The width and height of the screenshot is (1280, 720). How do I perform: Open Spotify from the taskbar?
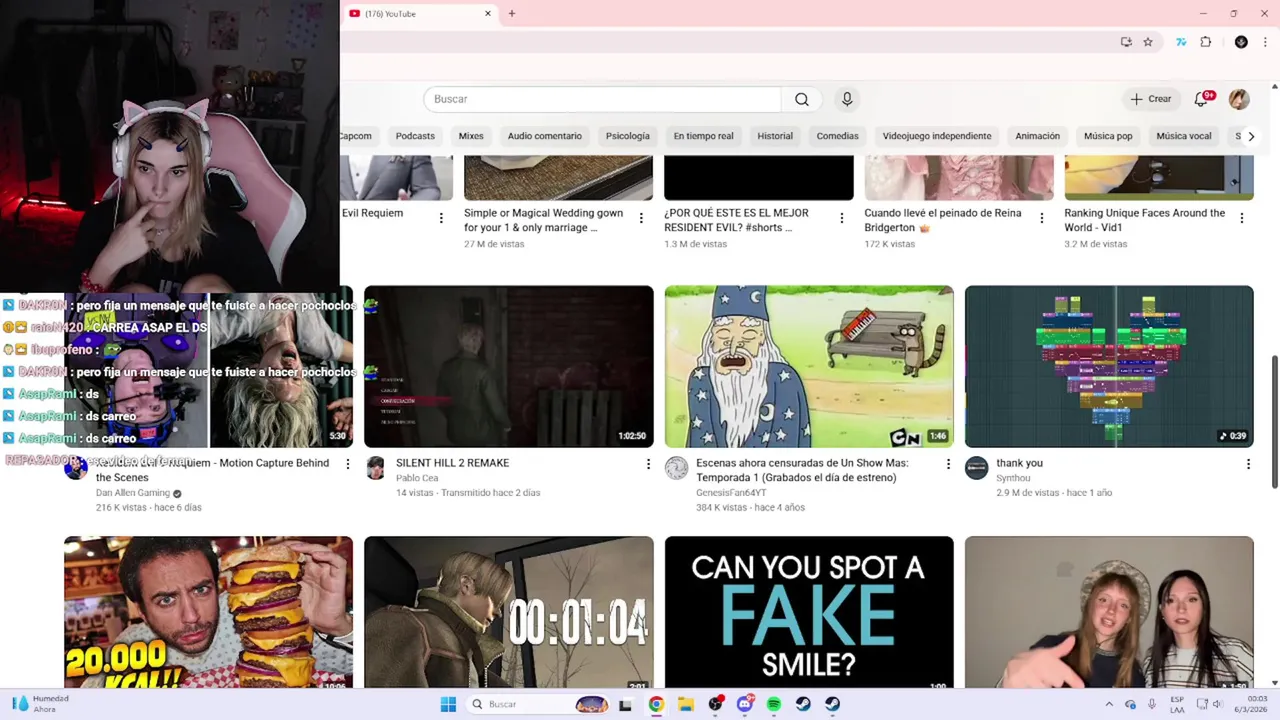[x=774, y=704]
